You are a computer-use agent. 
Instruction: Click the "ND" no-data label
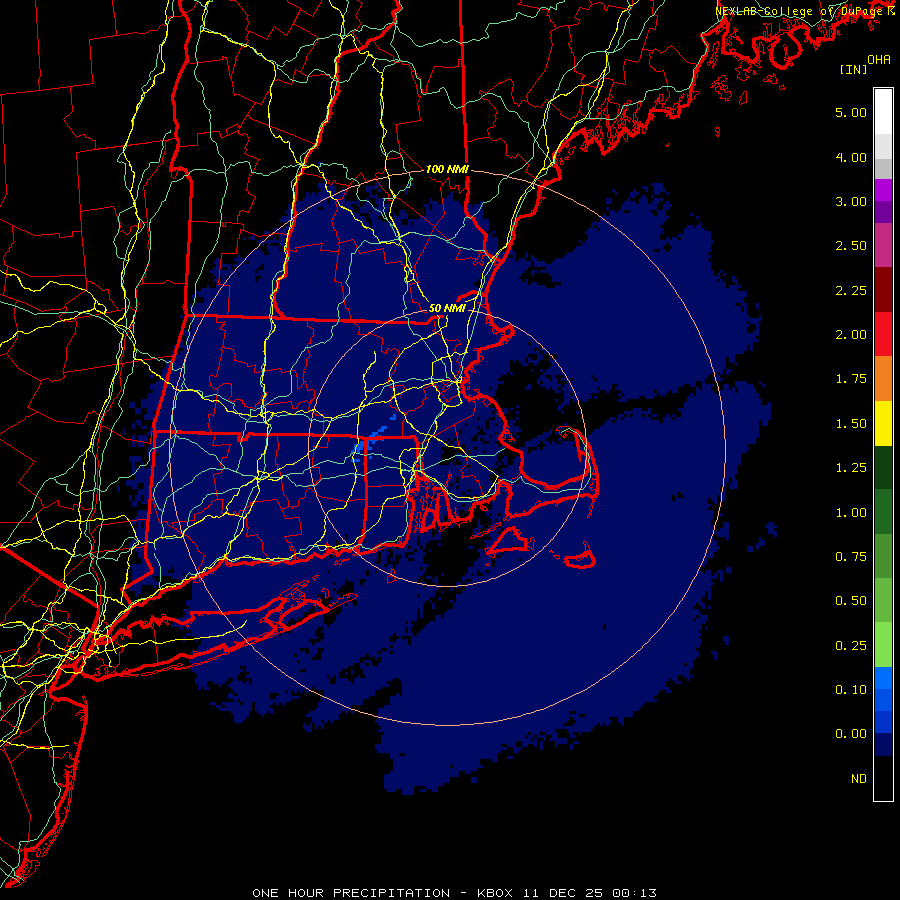point(859,779)
